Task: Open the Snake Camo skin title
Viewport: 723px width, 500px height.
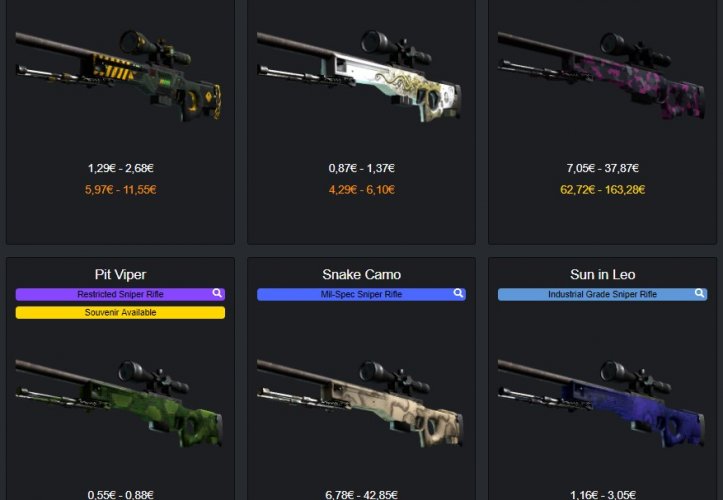Action: click(x=362, y=274)
